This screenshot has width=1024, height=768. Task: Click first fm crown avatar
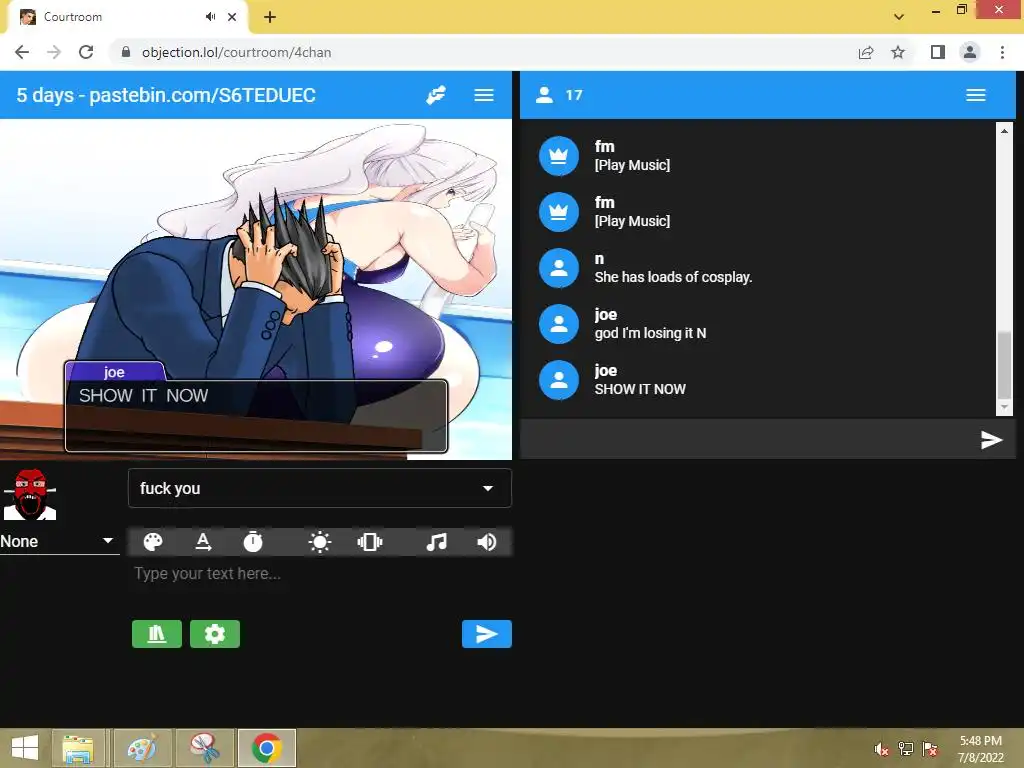point(559,156)
